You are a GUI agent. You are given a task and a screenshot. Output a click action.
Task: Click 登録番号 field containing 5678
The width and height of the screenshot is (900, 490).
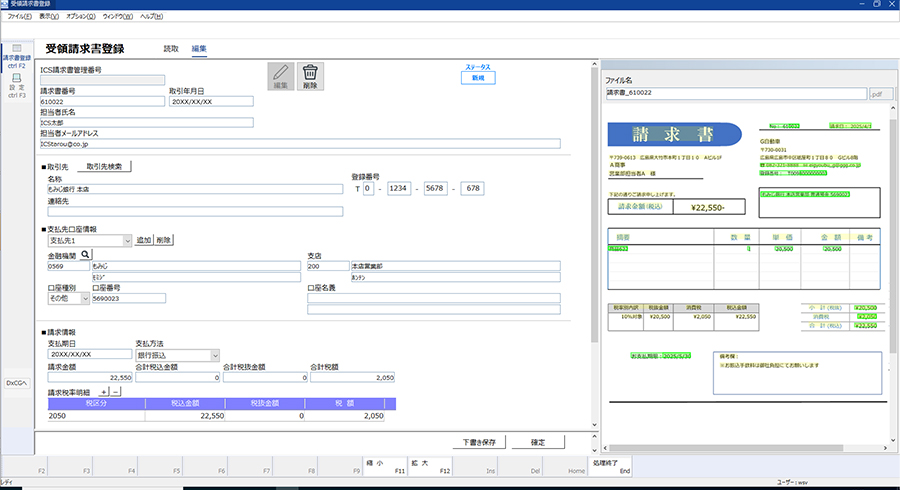point(436,188)
